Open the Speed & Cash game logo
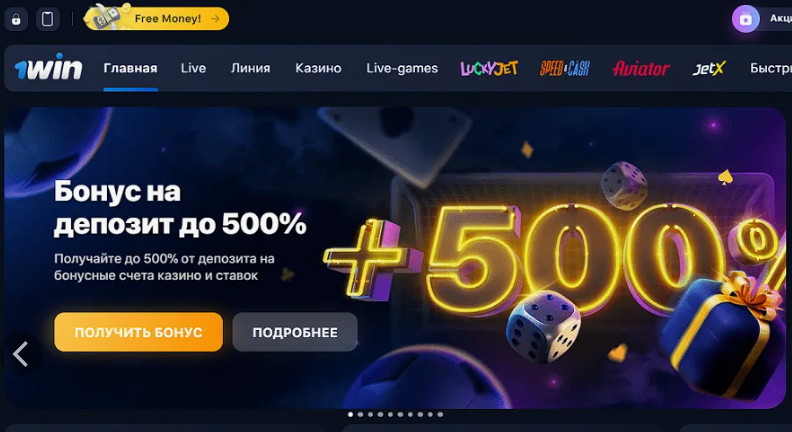Image resolution: width=792 pixels, height=432 pixels. coord(564,68)
